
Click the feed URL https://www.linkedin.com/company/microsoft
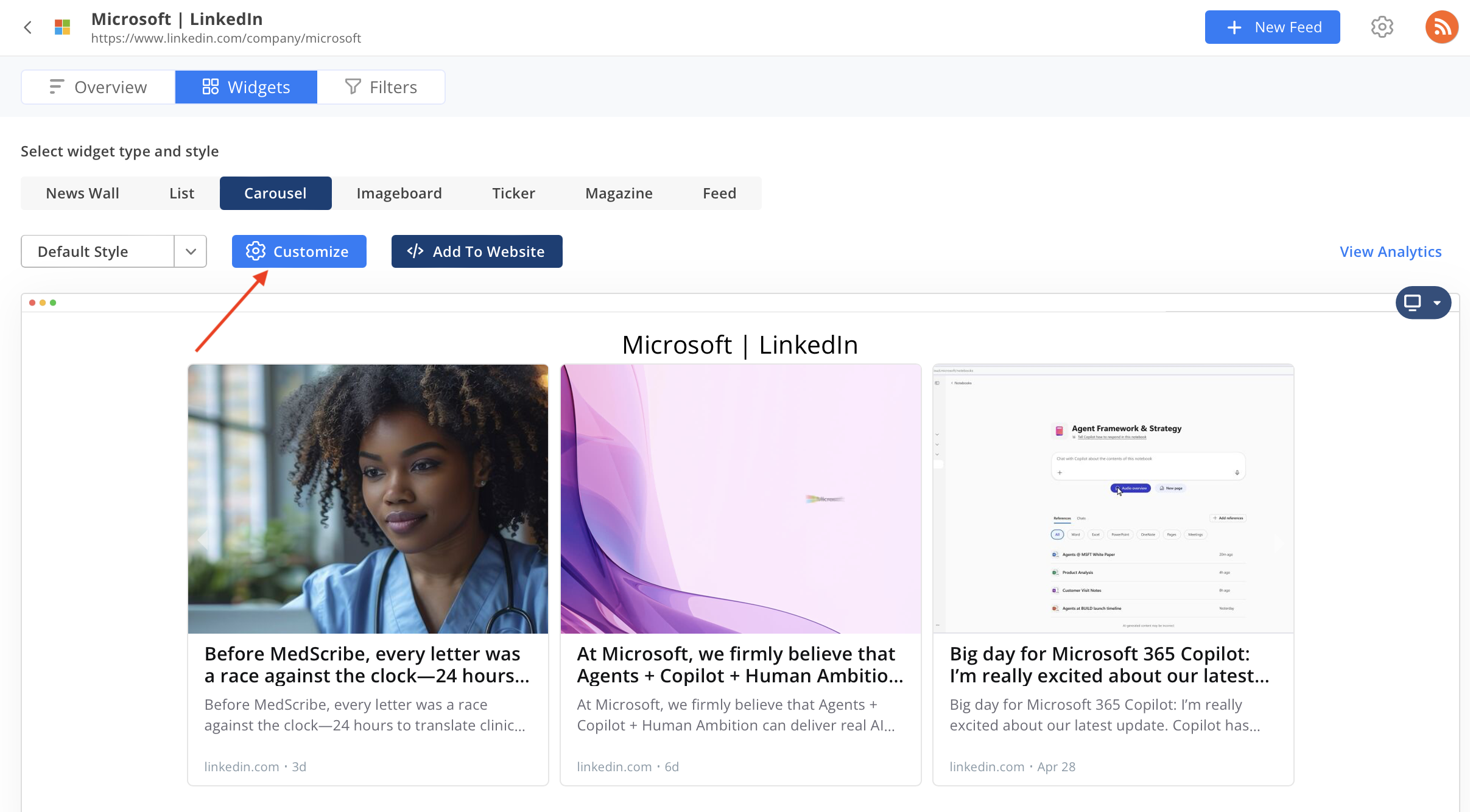226,38
